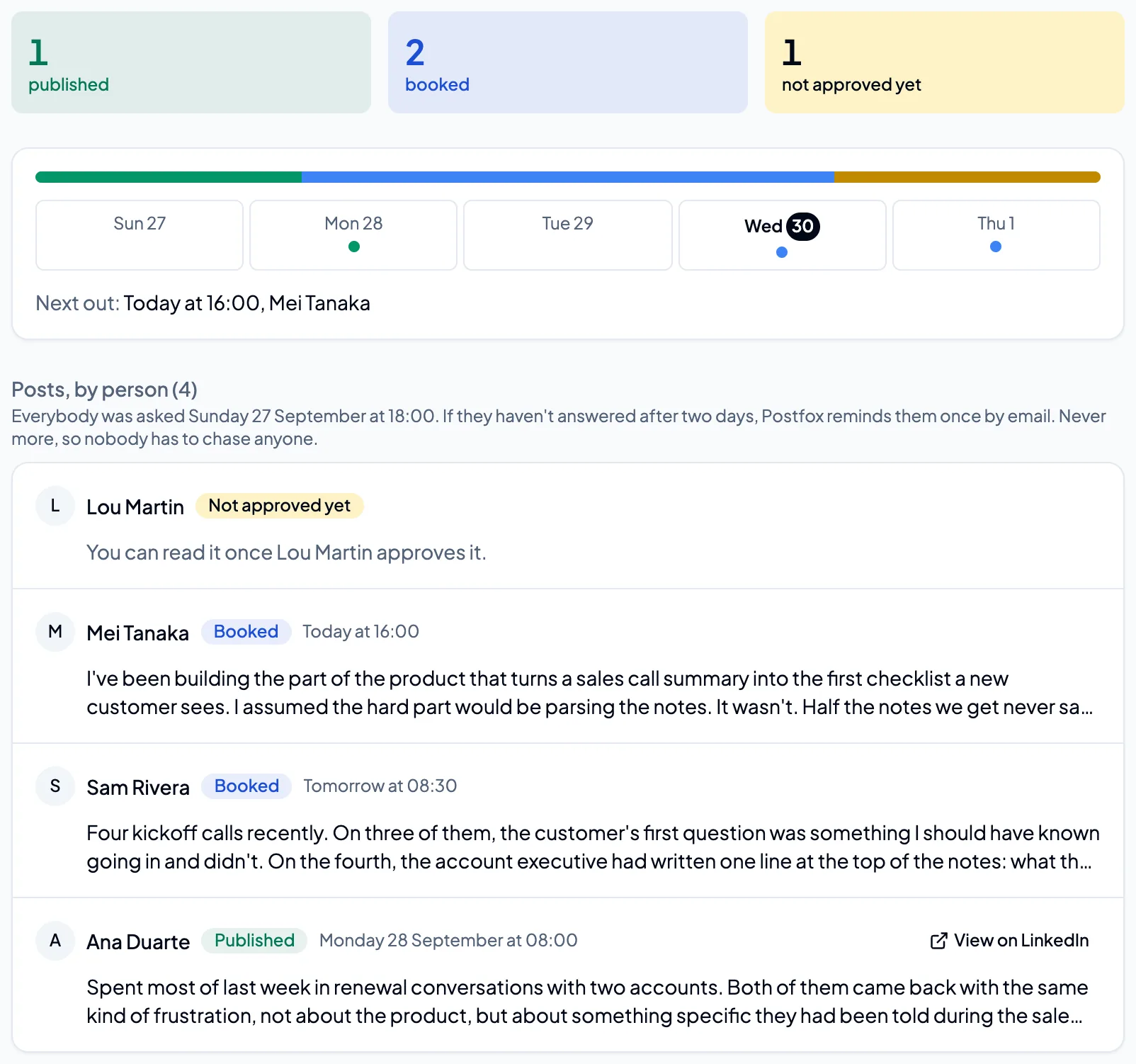The image size is (1136, 1064).
Task: Click the '2 booked' summary card
Action: [x=568, y=62]
